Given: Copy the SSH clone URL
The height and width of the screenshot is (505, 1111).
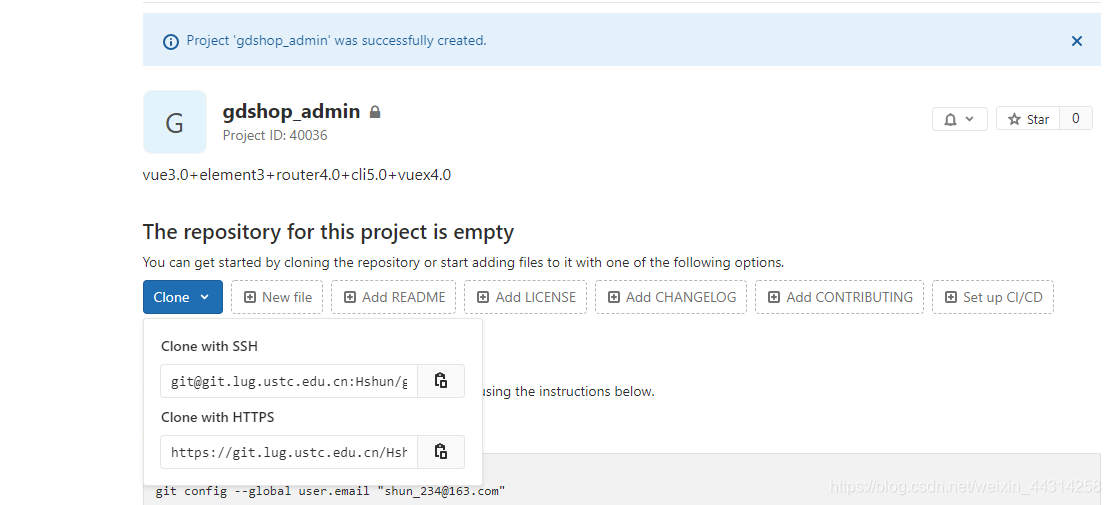Looking at the screenshot, I should click(x=441, y=381).
